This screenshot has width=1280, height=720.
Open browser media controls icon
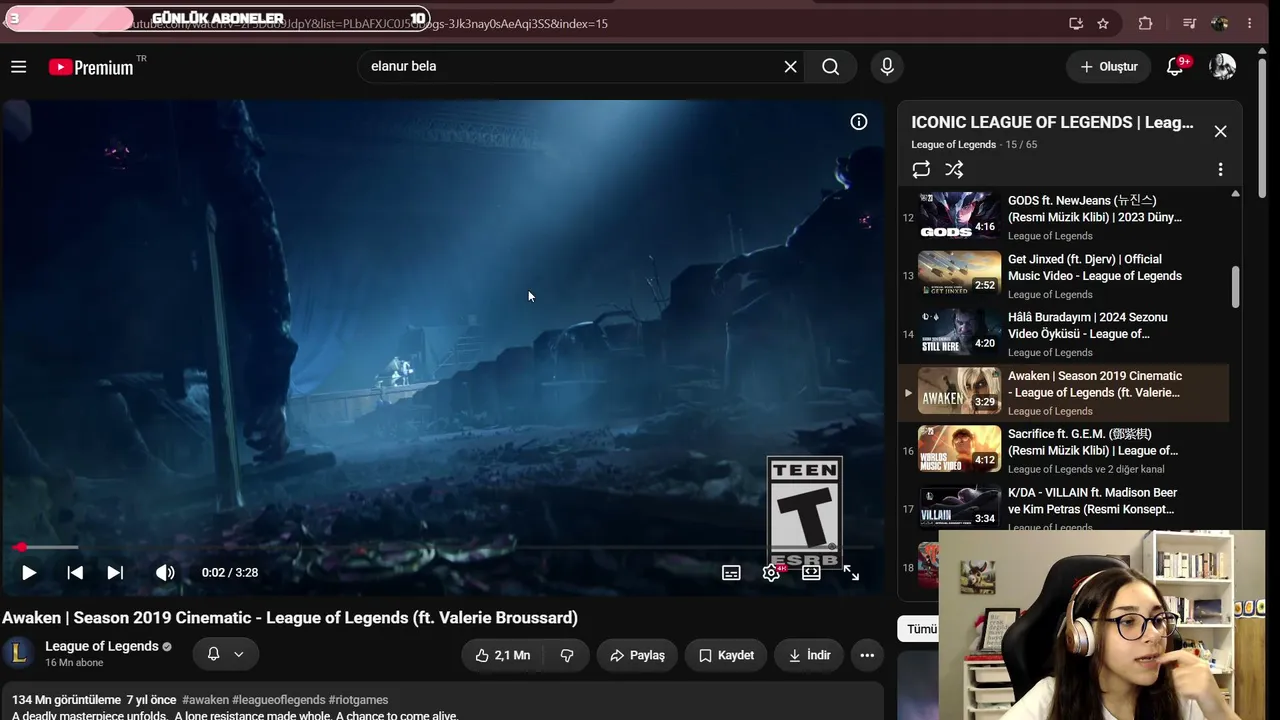tap(1189, 23)
